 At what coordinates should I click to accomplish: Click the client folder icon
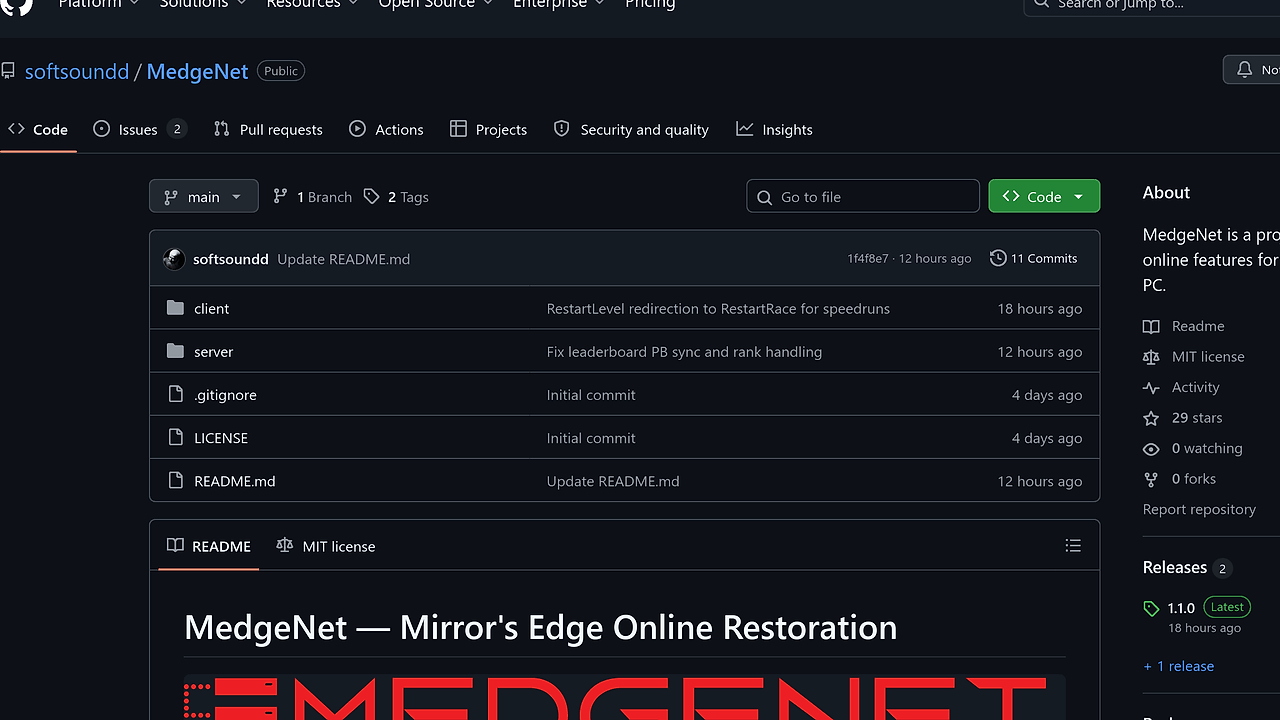pyautogui.click(x=176, y=308)
